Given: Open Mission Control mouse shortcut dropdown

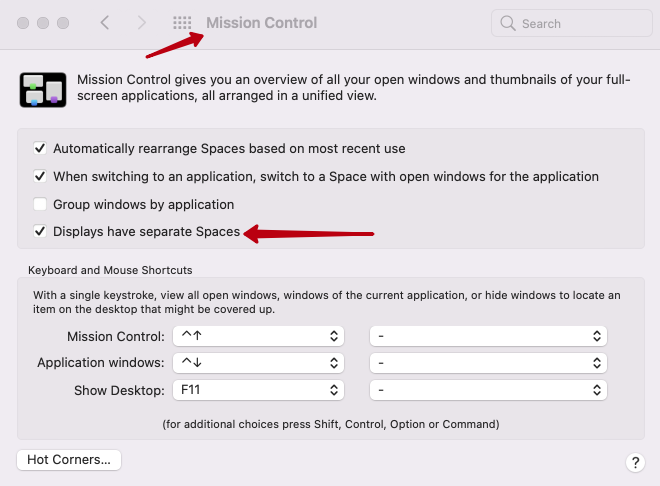Looking at the screenshot, I should click(x=488, y=336).
